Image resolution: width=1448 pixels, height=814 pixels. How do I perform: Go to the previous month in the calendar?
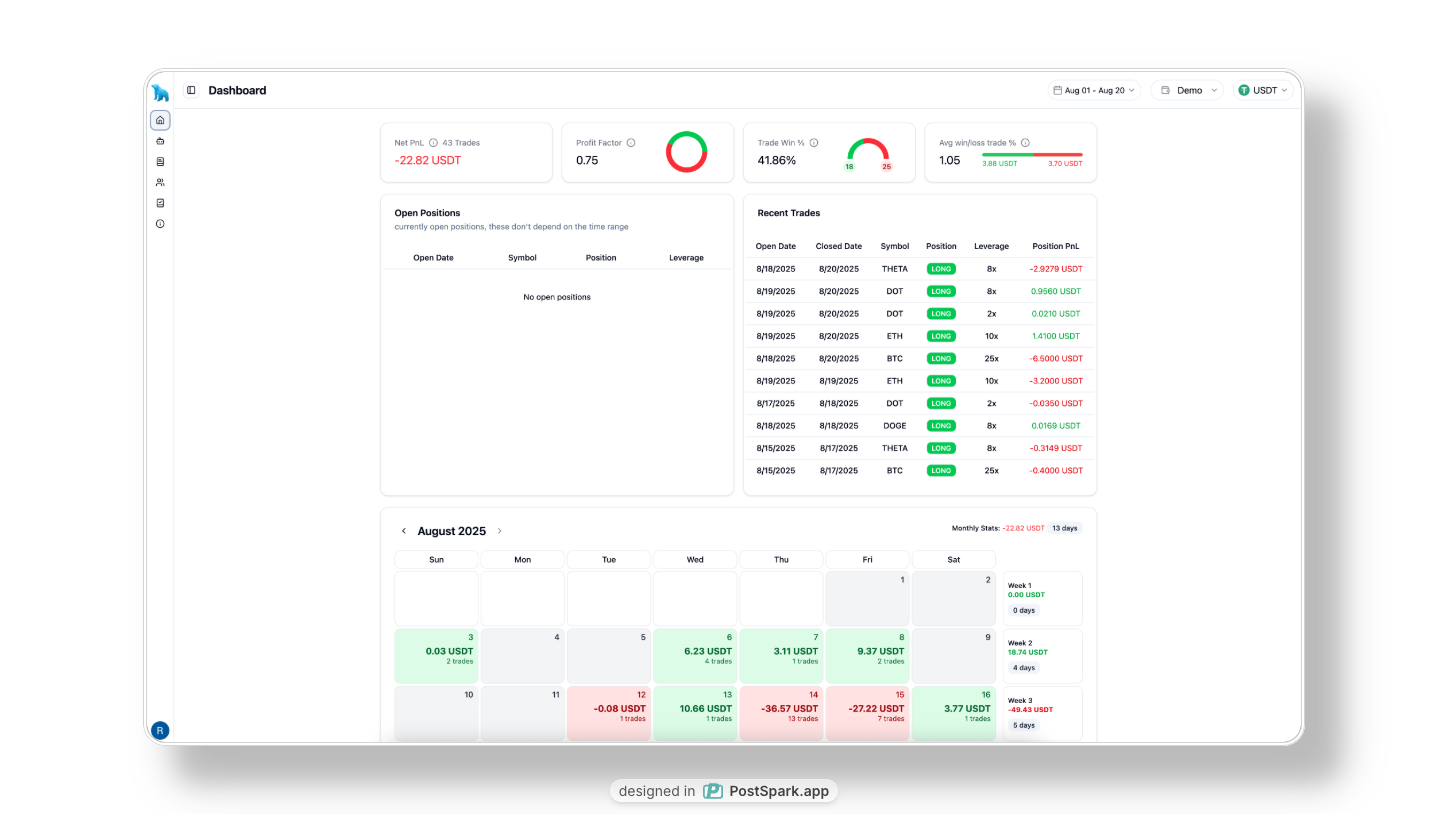(404, 531)
